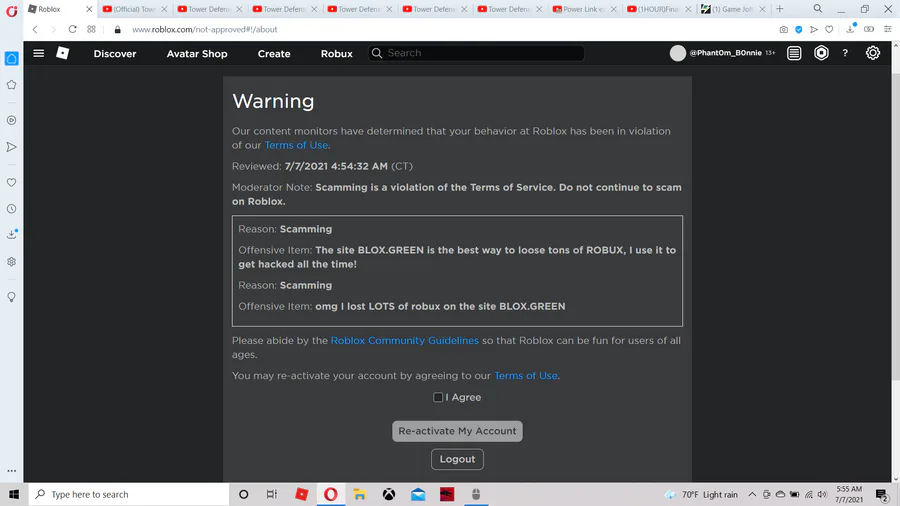The image size is (900, 506).
Task: Click the browser tab search magnifier icon
Action: 818,9
